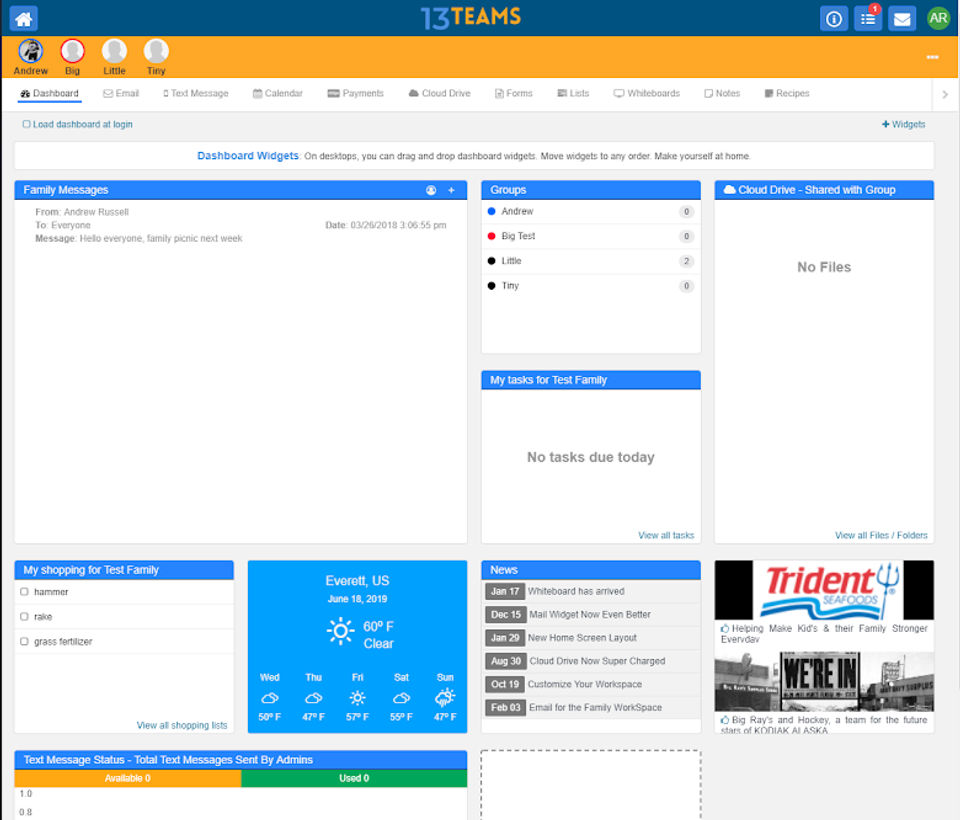Check the hammer shopping item

pyautogui.click(x=24, y=592)
